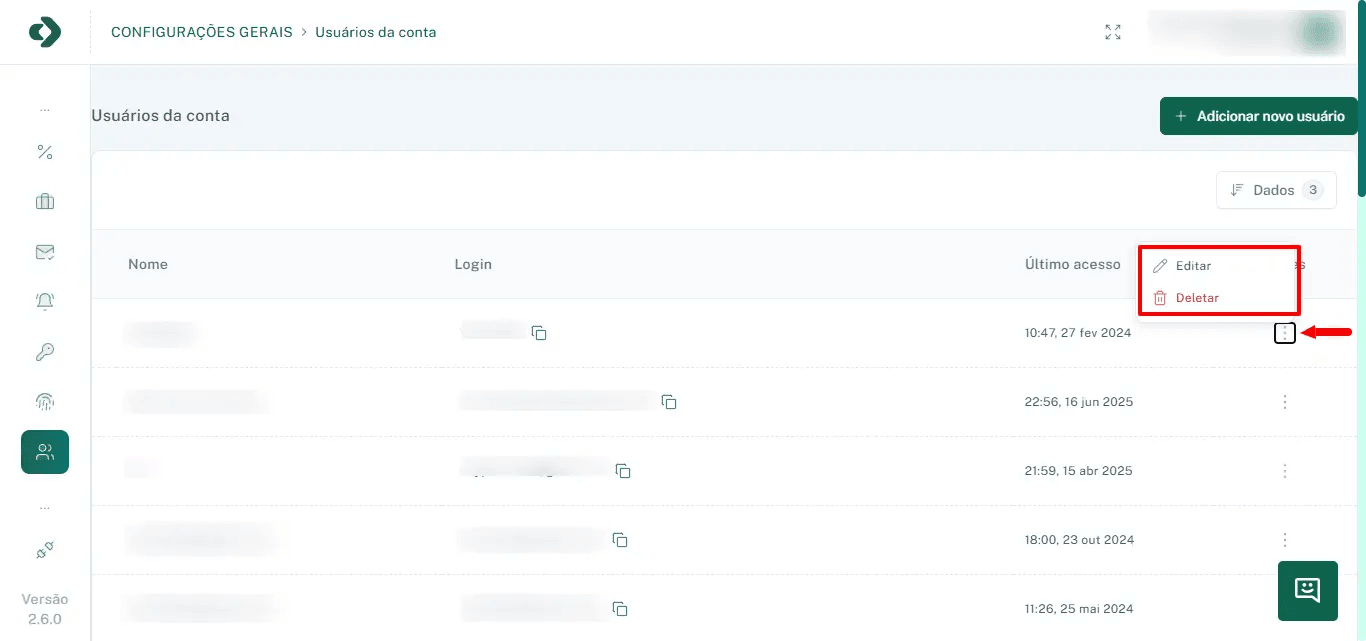The width and height of the screenshot is (1366, 641).
Task: Open the Dados sort dropdown
Action: pyautogui.click(x=1275, y=190)
